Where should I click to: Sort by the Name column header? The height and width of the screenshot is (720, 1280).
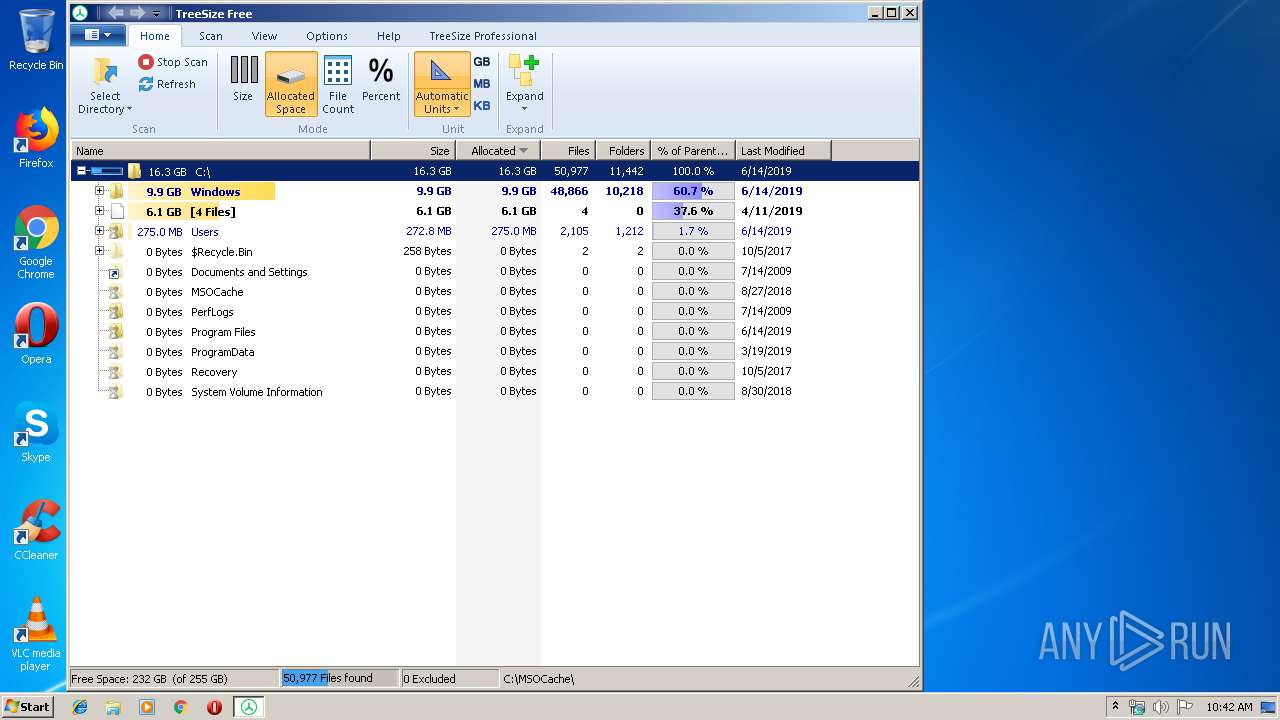(221, 151)
